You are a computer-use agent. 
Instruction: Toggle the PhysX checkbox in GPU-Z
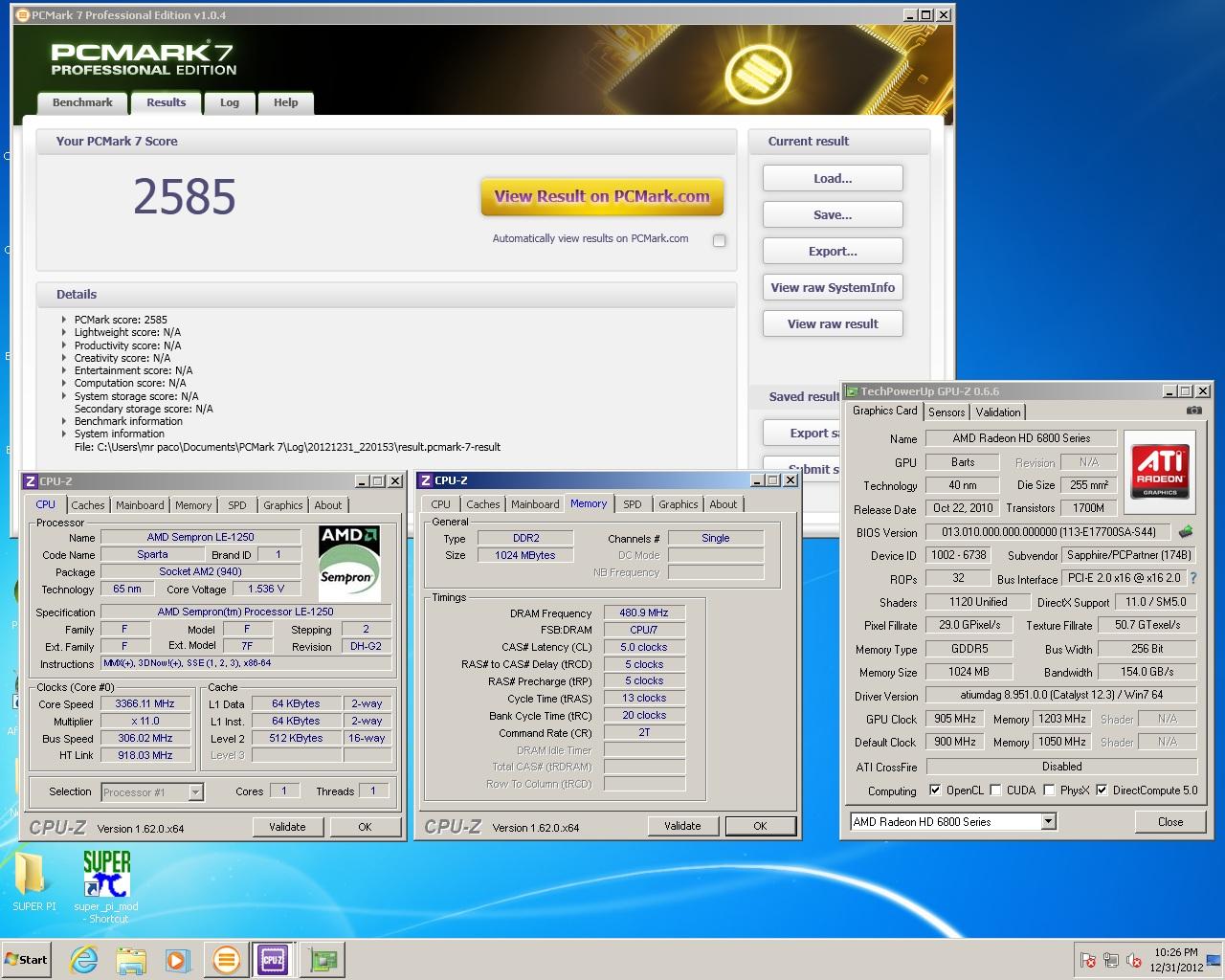tap(1049, 790)
